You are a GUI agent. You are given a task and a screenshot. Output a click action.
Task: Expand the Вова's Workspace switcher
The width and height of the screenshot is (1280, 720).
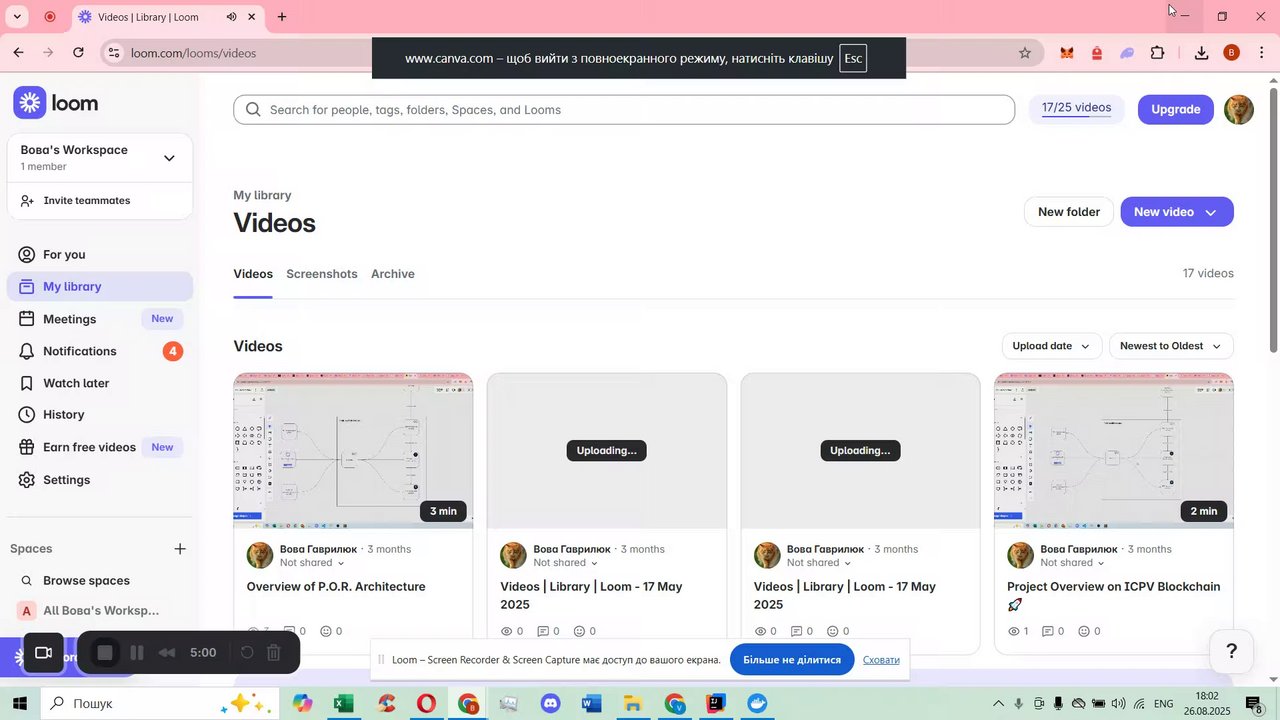coord(100,158)
